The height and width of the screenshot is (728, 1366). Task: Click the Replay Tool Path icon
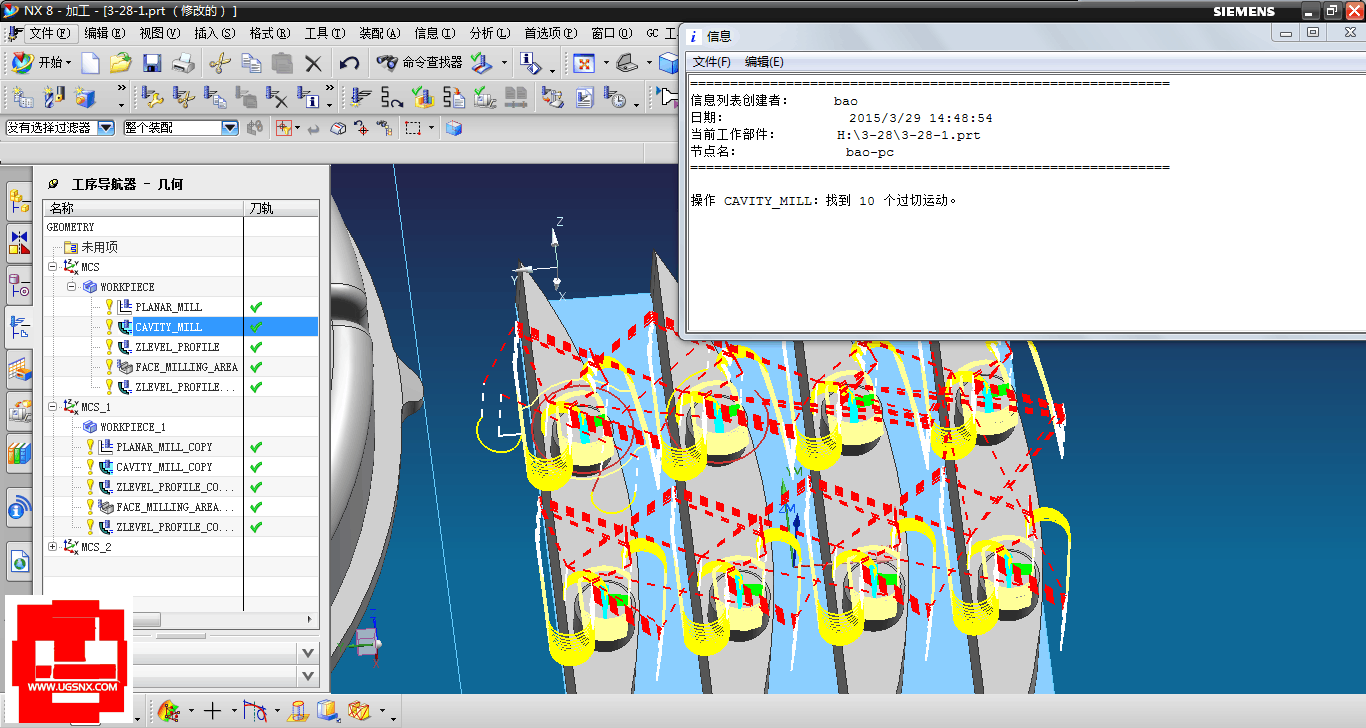[392, 97]
